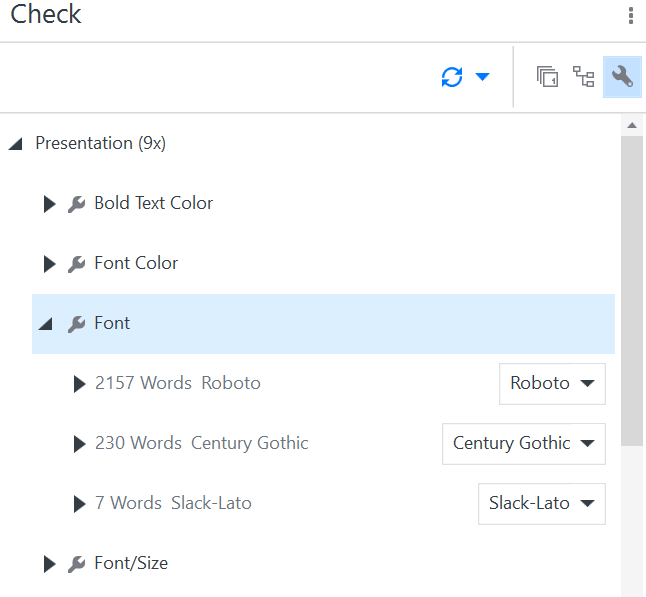Expand the Font/Size check item

pyautogui.click(x=49, y=564)
